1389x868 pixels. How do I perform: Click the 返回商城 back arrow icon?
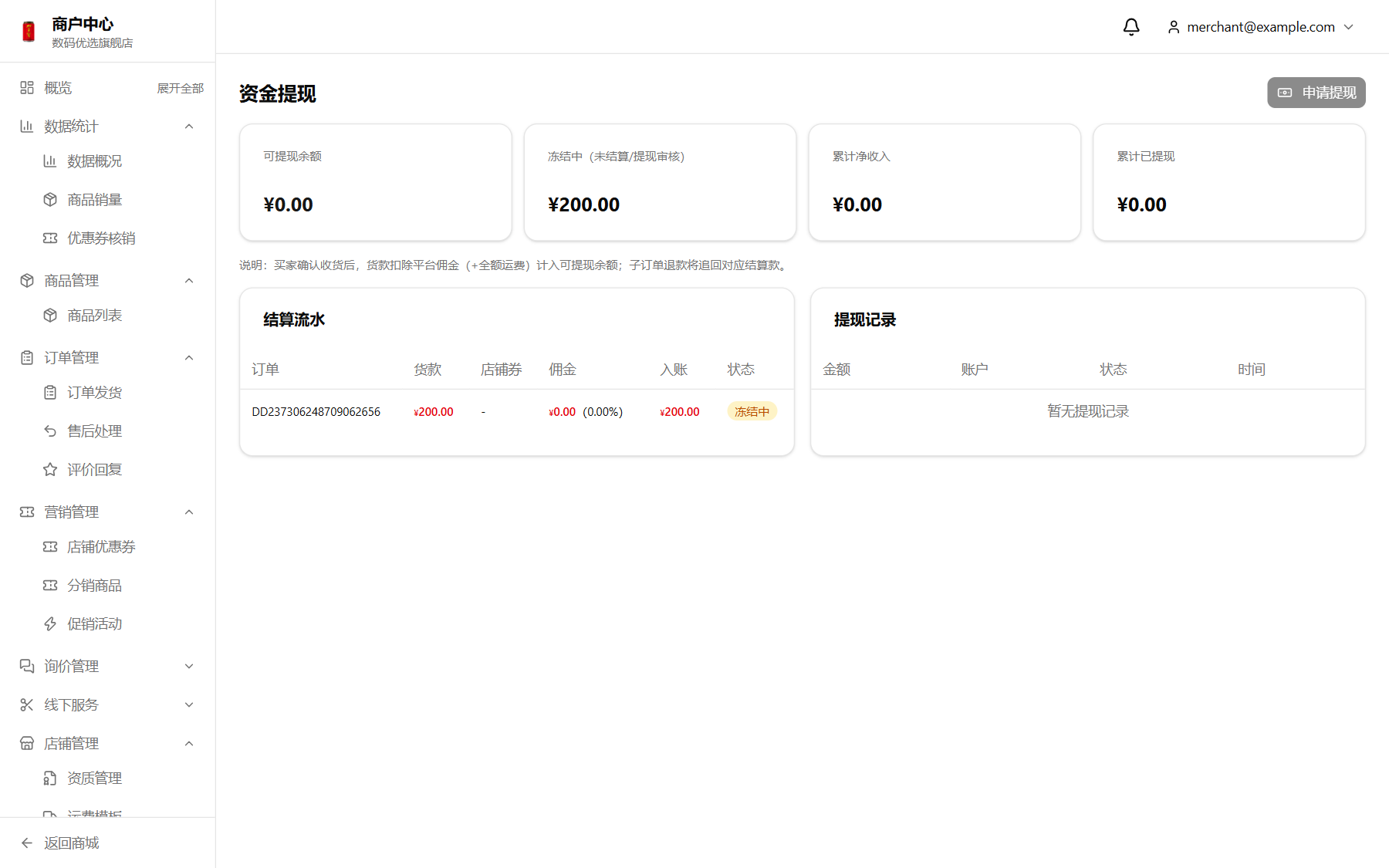[27, 843]
